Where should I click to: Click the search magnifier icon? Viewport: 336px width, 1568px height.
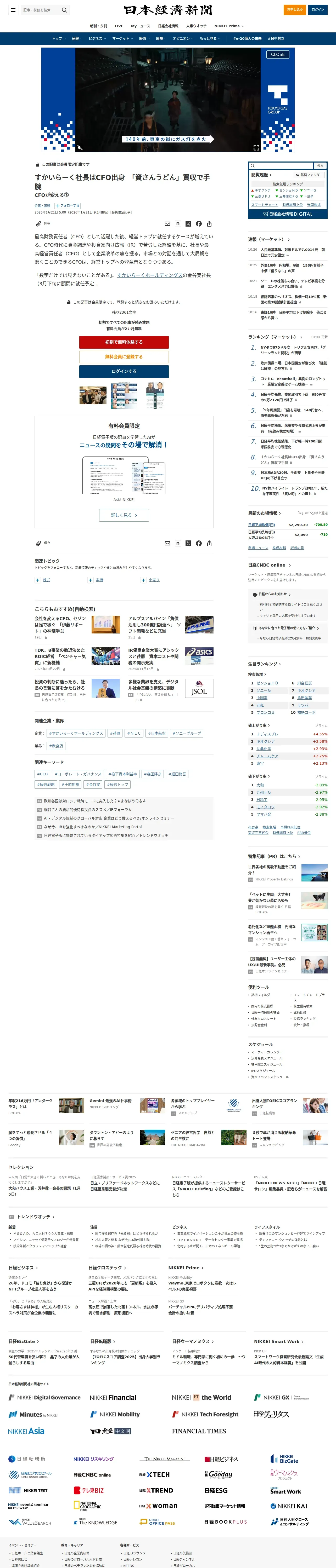[x=64, y=10]
